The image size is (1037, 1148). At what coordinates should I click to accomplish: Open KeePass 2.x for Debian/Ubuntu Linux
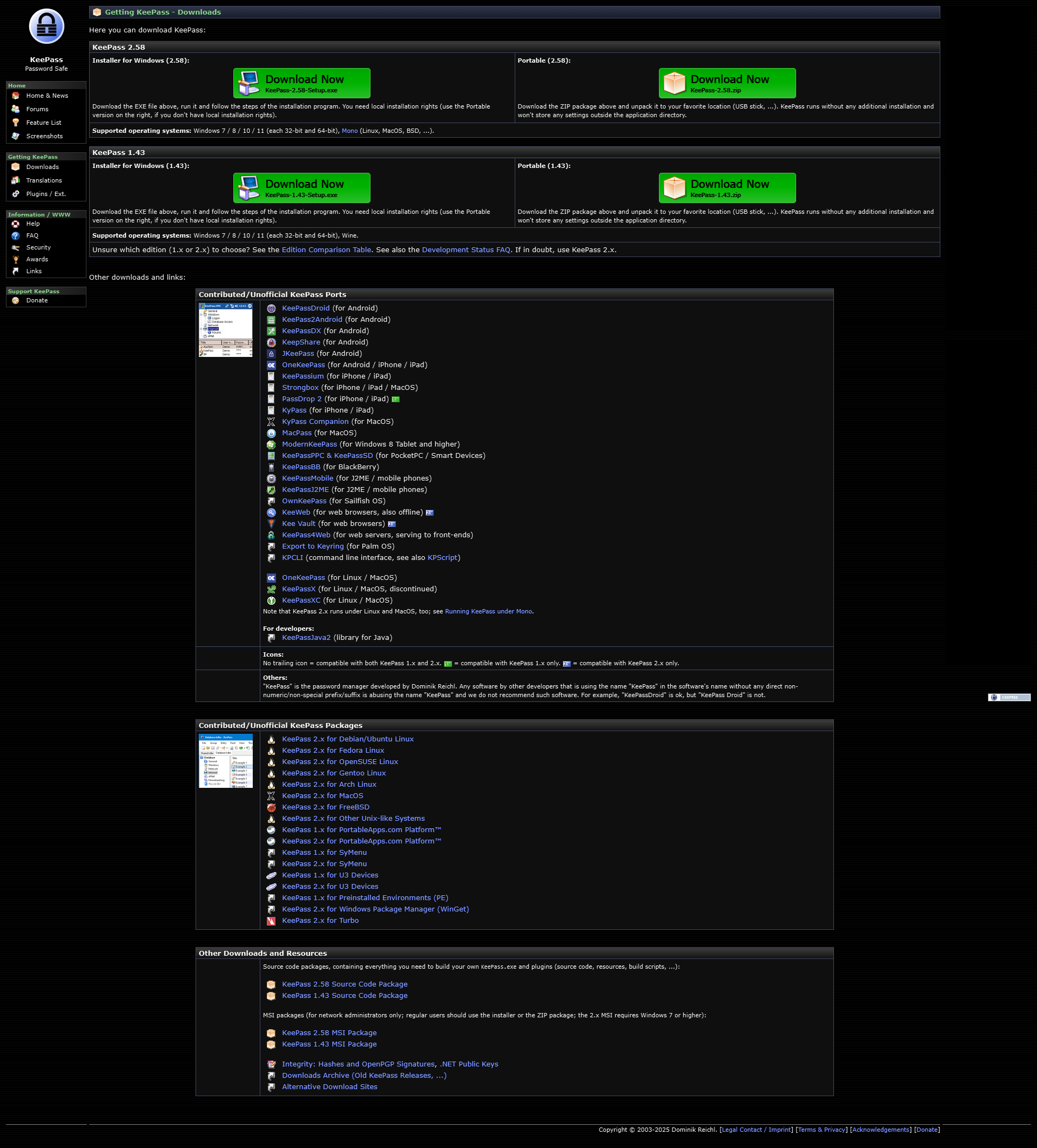(347, 739)
